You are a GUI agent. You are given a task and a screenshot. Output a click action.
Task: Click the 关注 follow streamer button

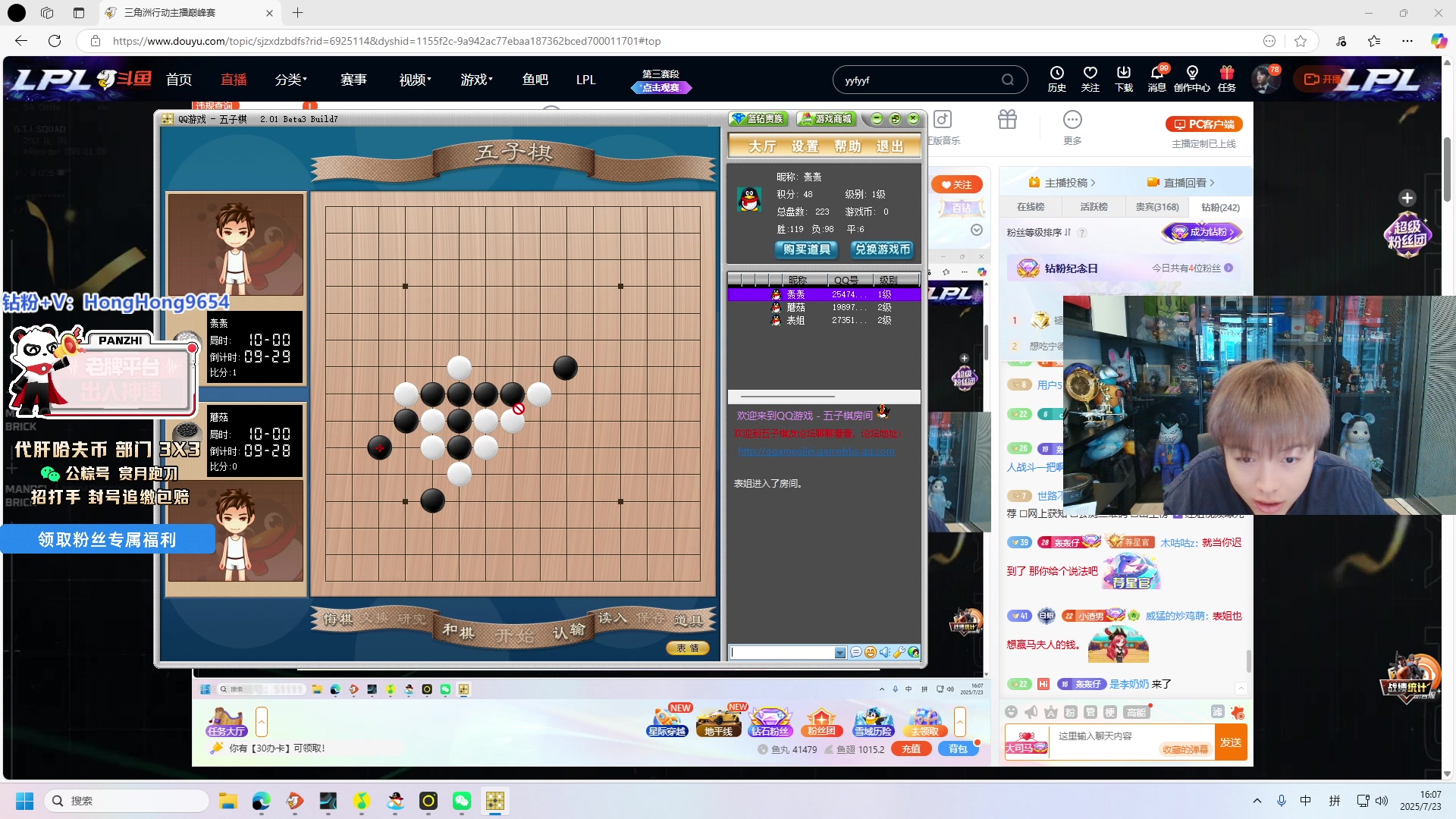[957, 184]
